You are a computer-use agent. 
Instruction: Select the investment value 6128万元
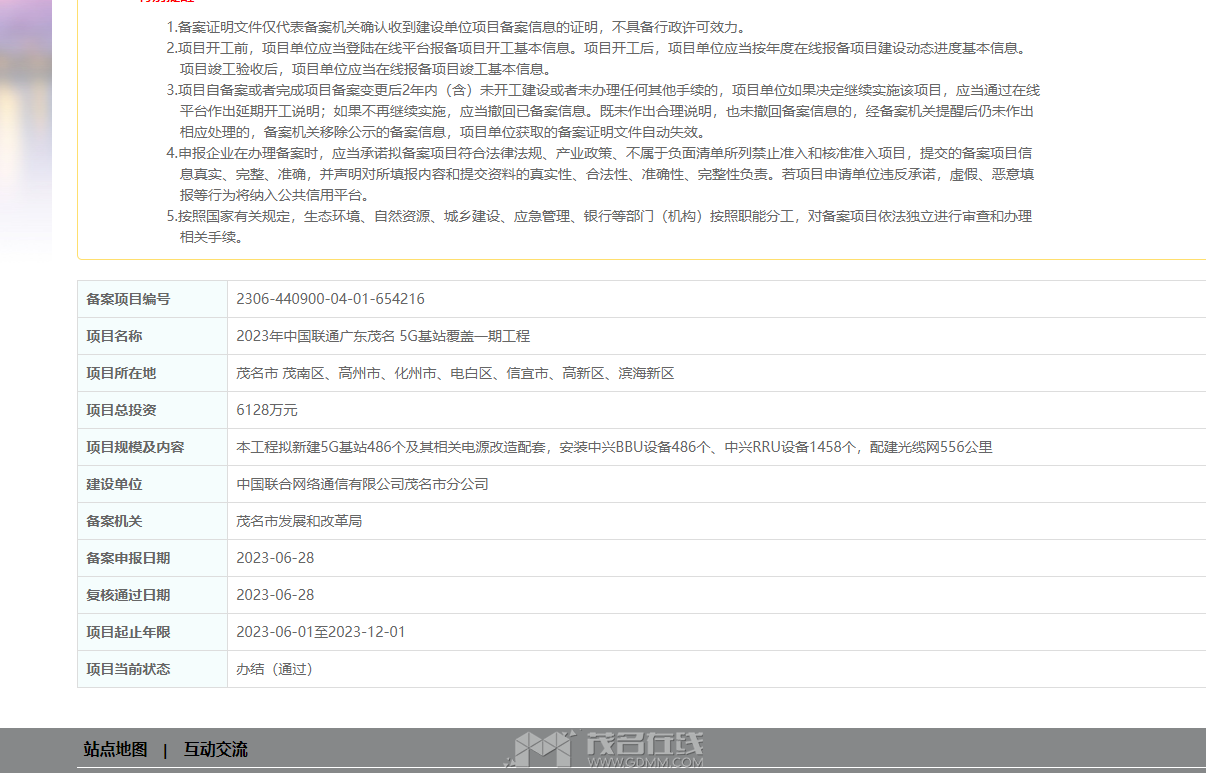click(267, 410)
